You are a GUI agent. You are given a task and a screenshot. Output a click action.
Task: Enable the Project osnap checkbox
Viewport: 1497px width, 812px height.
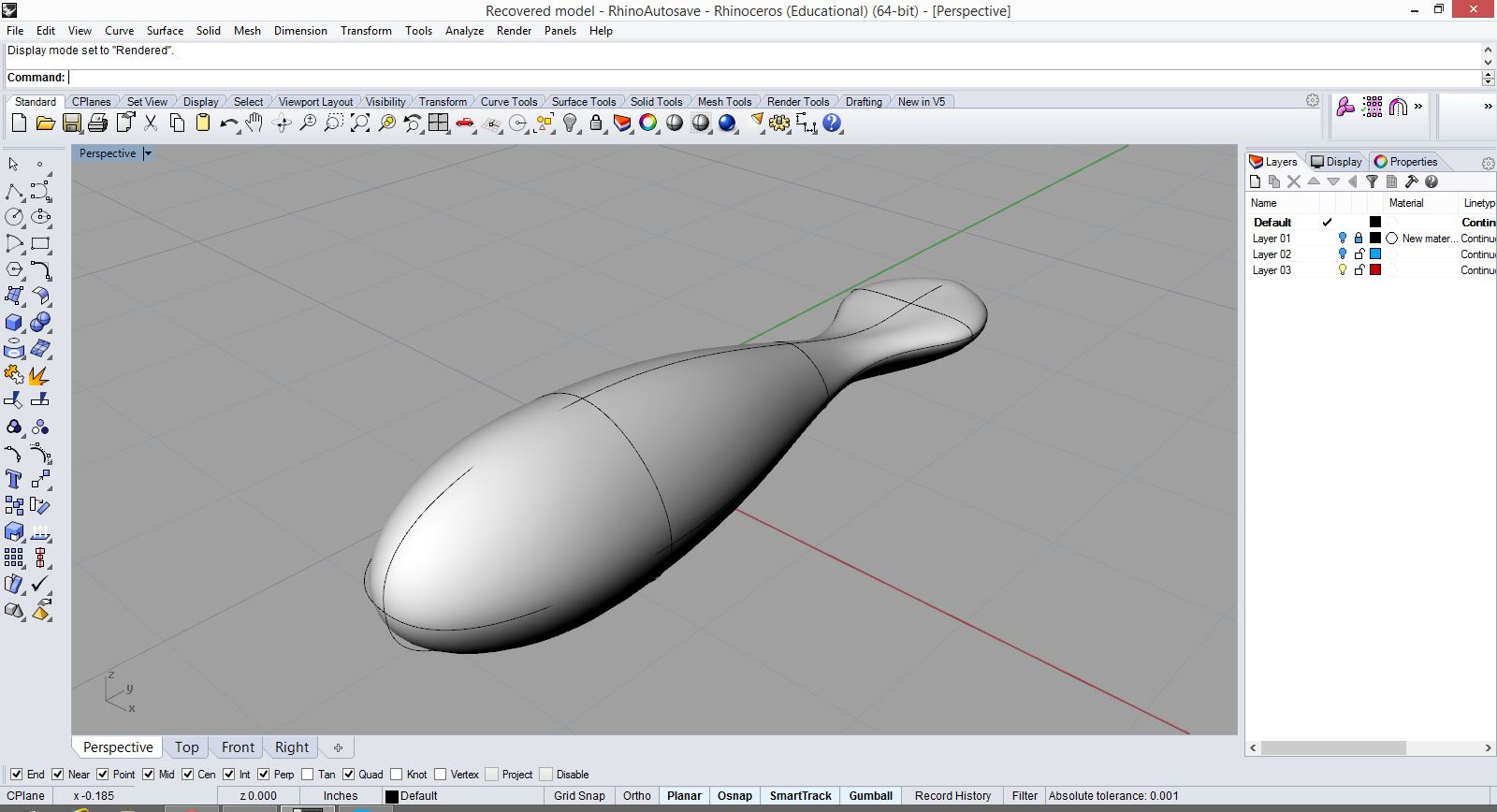point(492,774)
